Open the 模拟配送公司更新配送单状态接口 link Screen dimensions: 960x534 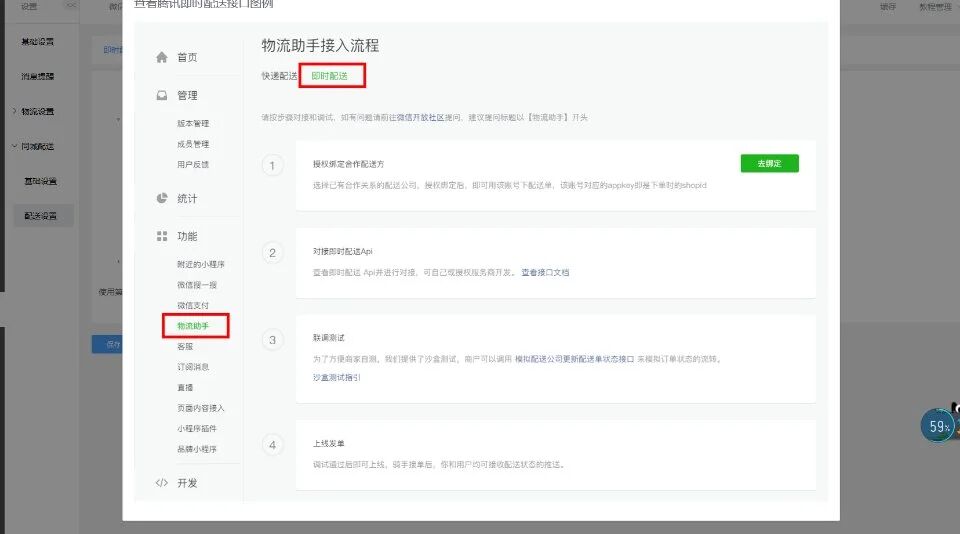574,359
